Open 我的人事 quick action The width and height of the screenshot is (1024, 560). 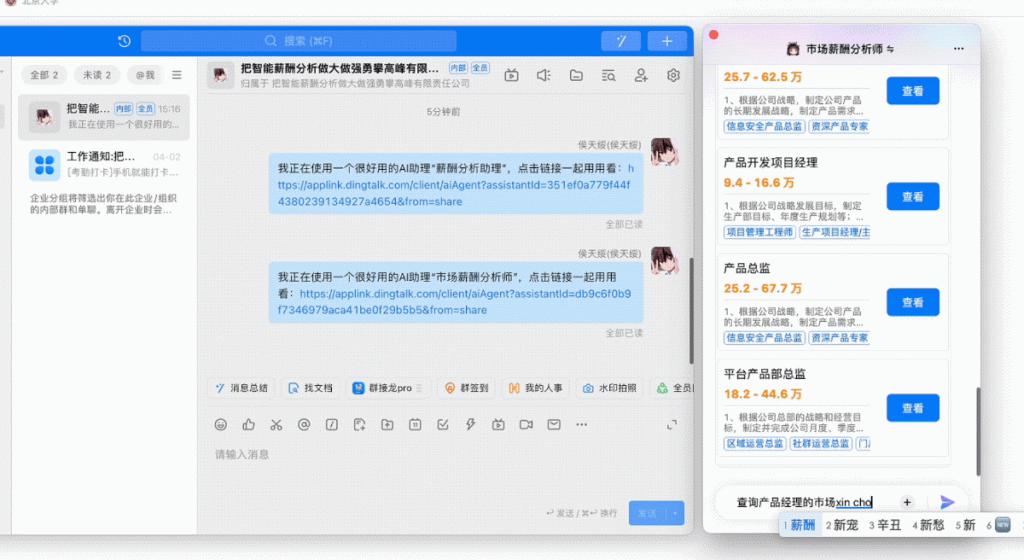(x=536, y=388)
